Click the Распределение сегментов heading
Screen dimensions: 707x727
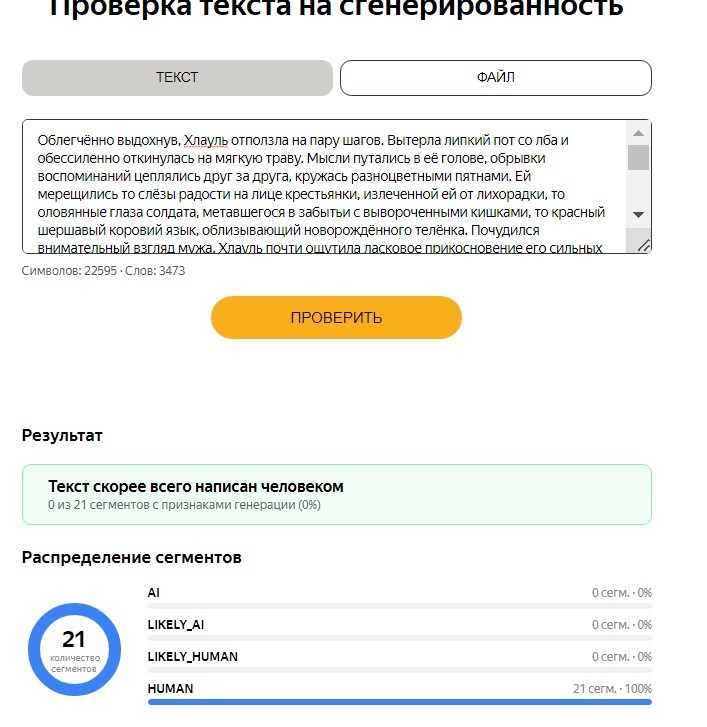click(132, 557)
